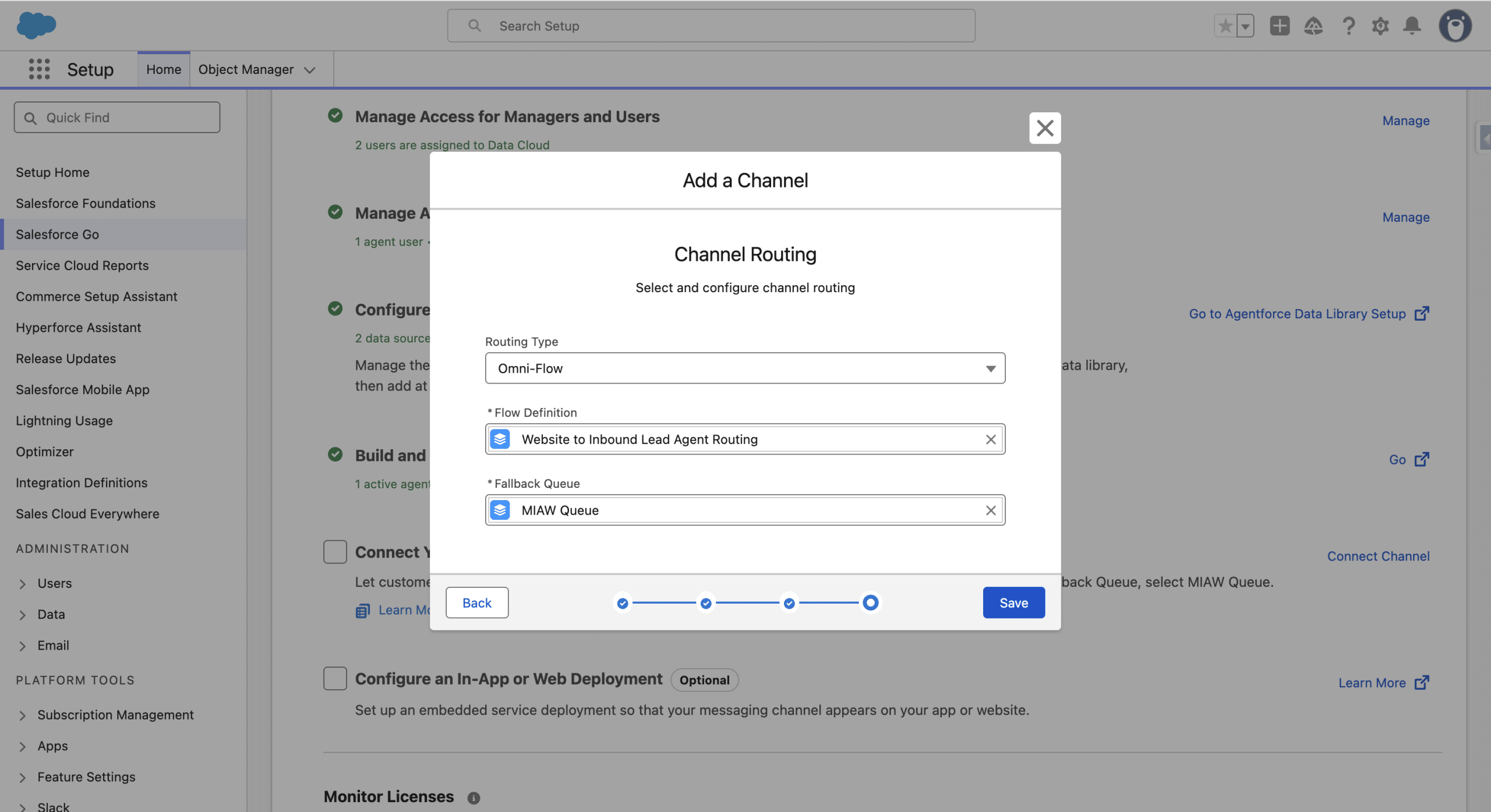This screenshot has width=1491, height=812.
Task: Open the Help question mark icon
Action: point(1348,26)
